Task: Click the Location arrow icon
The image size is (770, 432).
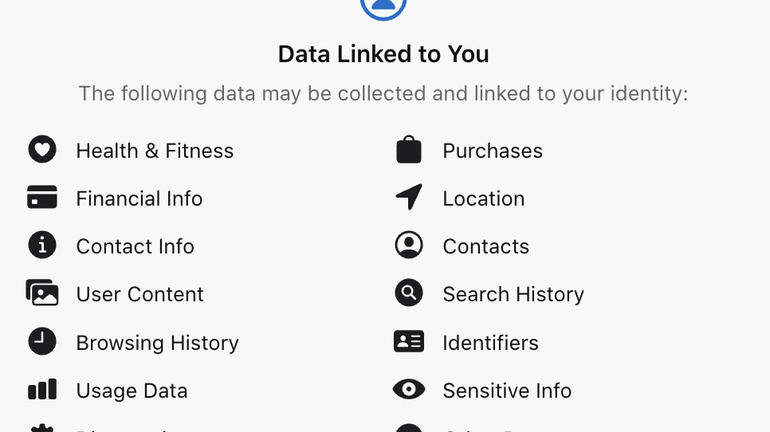Action: 408,198
